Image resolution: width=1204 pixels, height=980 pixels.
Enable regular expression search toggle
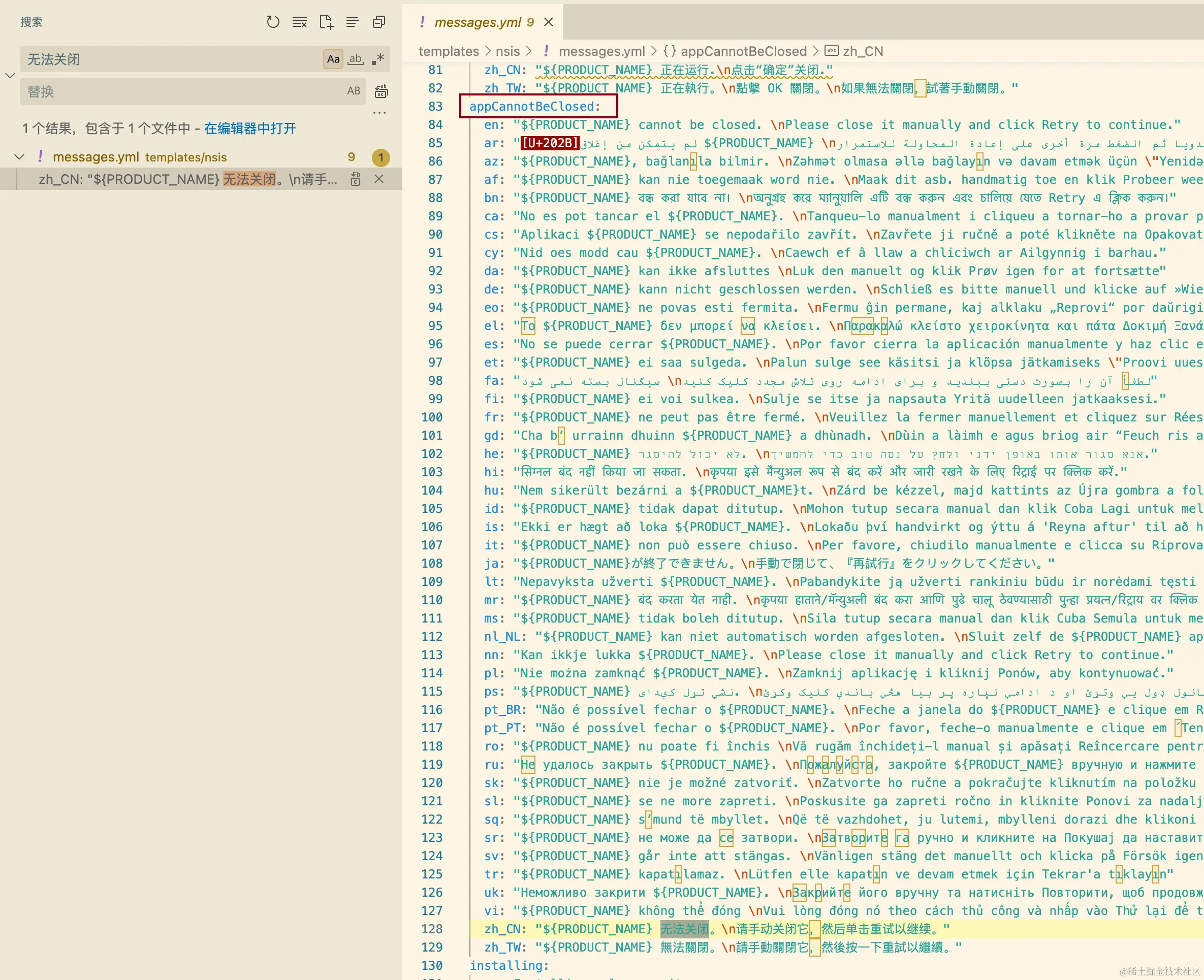pyautogui.click(x=378, y=59)
